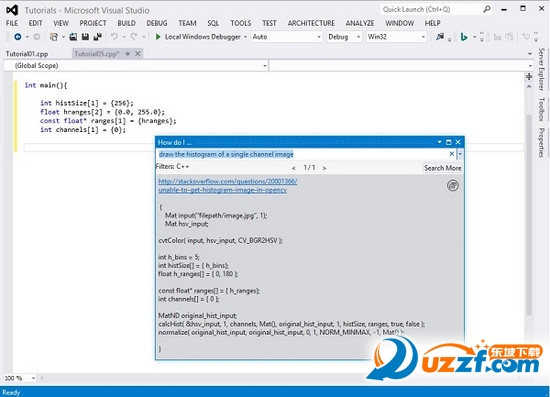Click the Search More button
This screenshot has height=397, width=550.
(x=443, y=168)
